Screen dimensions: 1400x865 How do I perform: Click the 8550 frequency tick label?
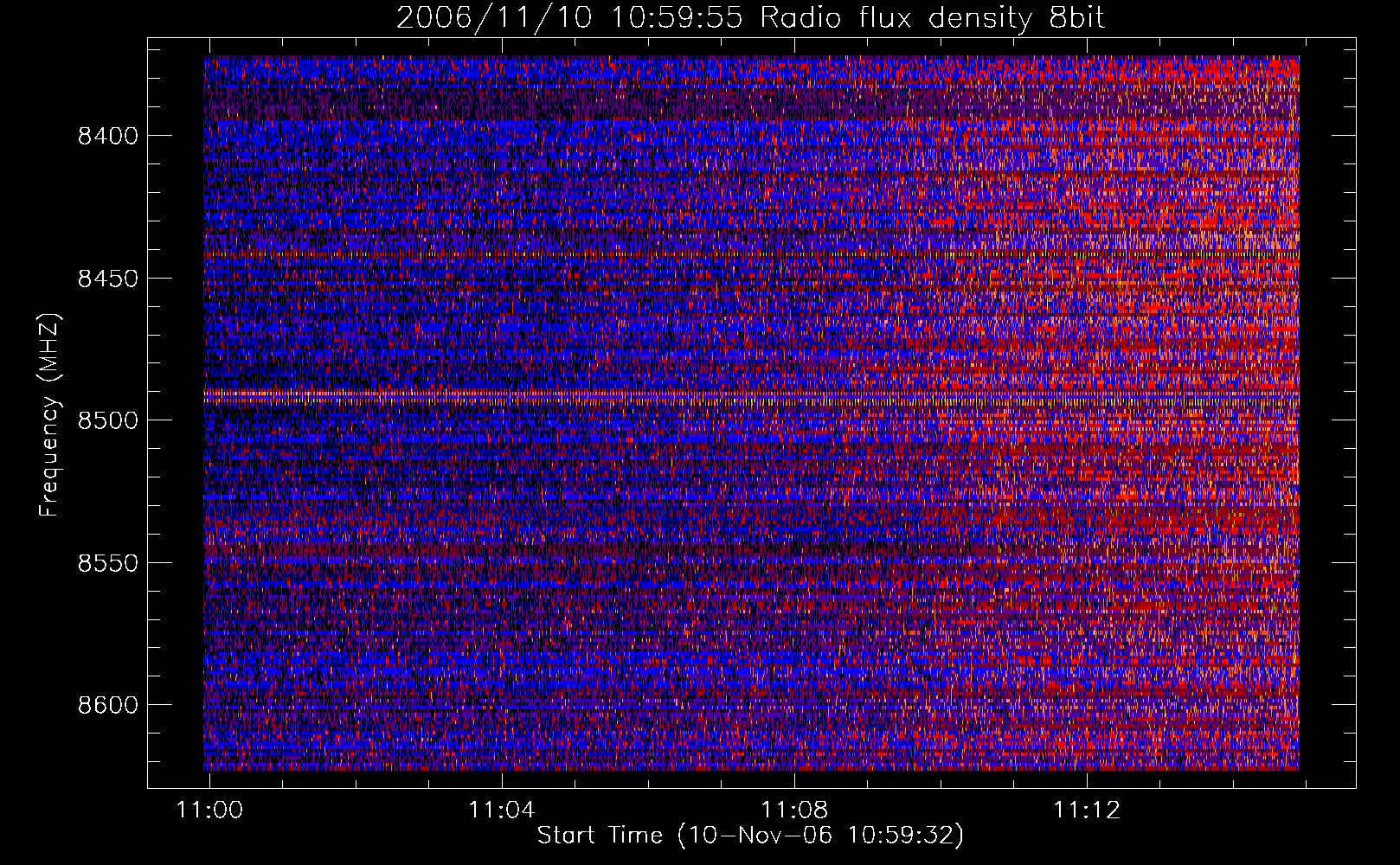(108, 563)
